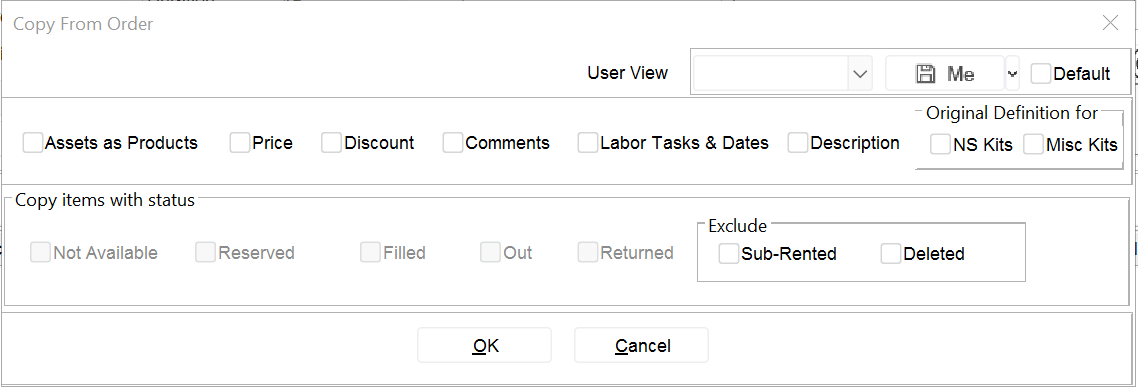Check the Sub-Rented exclude option
The width and height of the screenshot is (1138, 388).
tap(729, 254)
